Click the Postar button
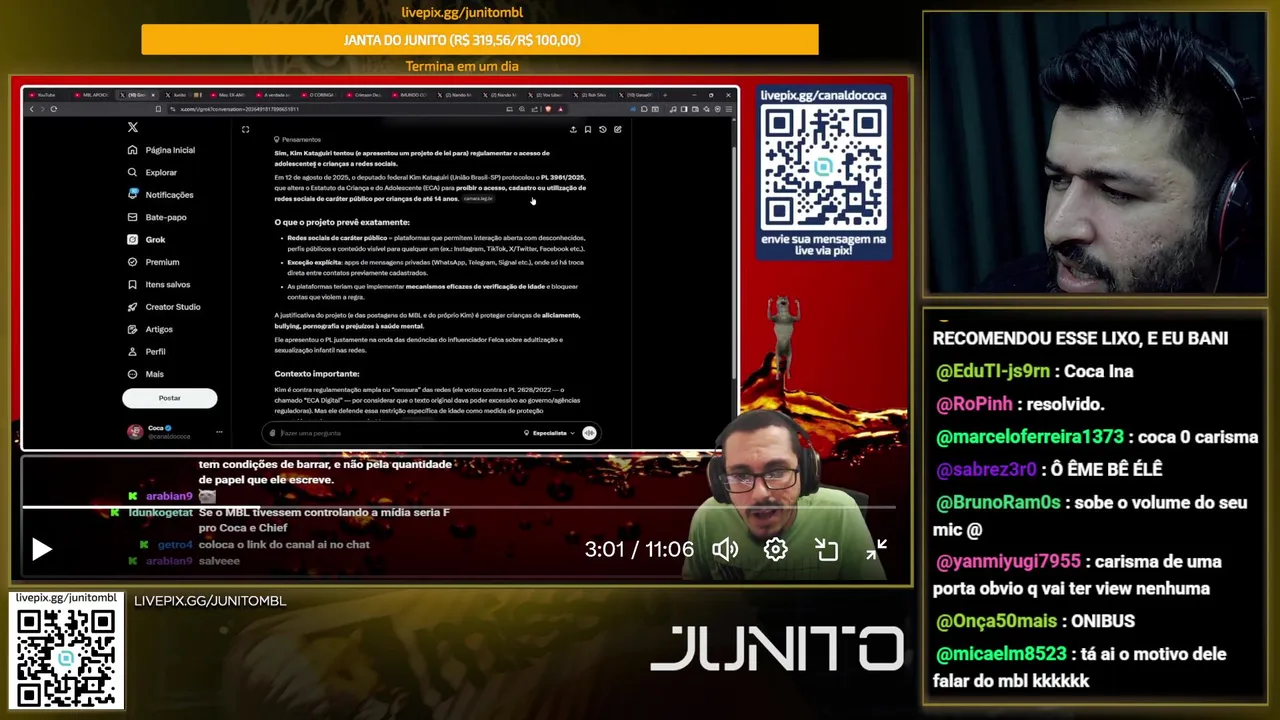 169,398
